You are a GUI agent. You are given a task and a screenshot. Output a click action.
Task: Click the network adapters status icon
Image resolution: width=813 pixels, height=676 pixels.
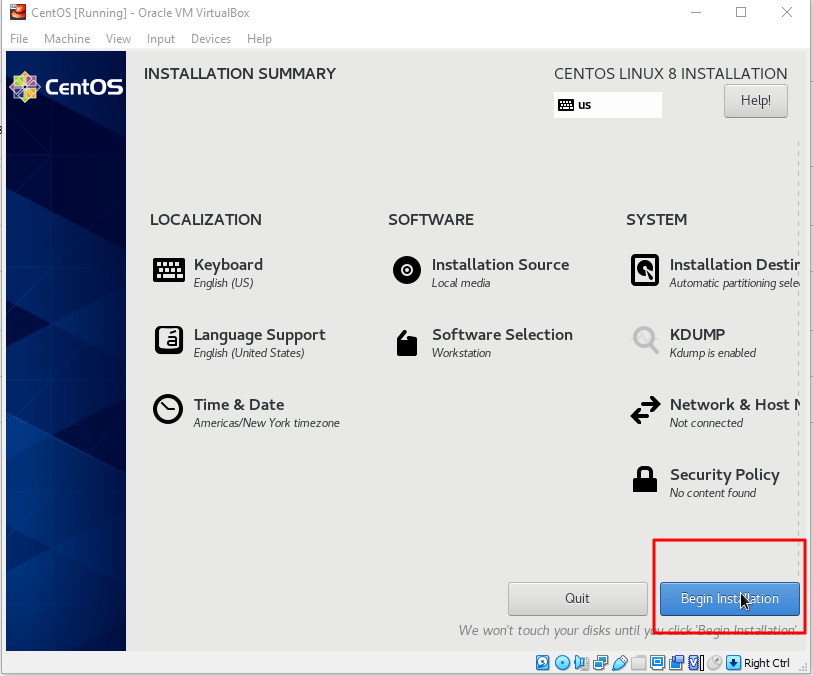click(x=600, y=663)
